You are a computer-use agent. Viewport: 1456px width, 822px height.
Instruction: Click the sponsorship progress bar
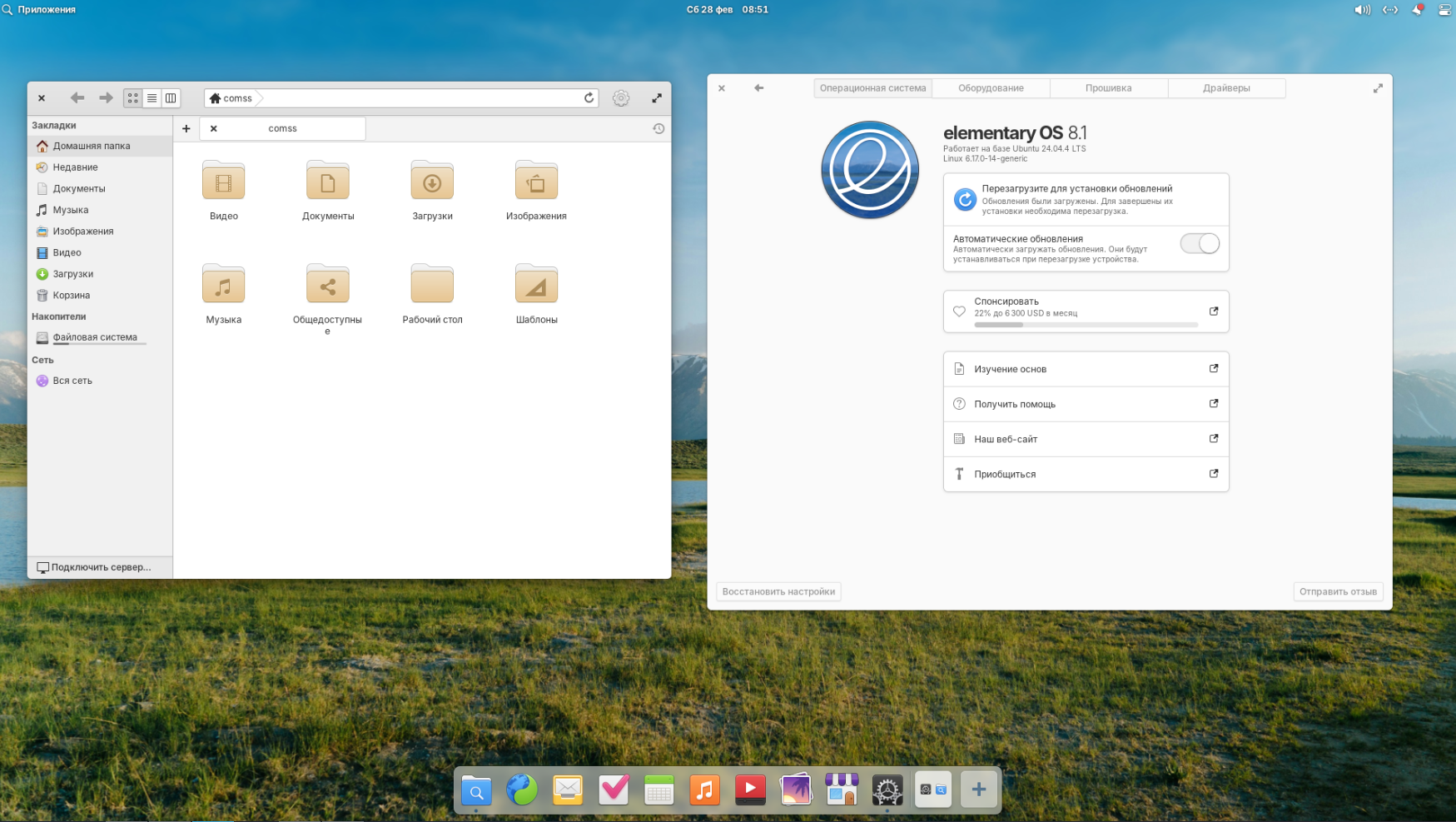(1086, 325)
